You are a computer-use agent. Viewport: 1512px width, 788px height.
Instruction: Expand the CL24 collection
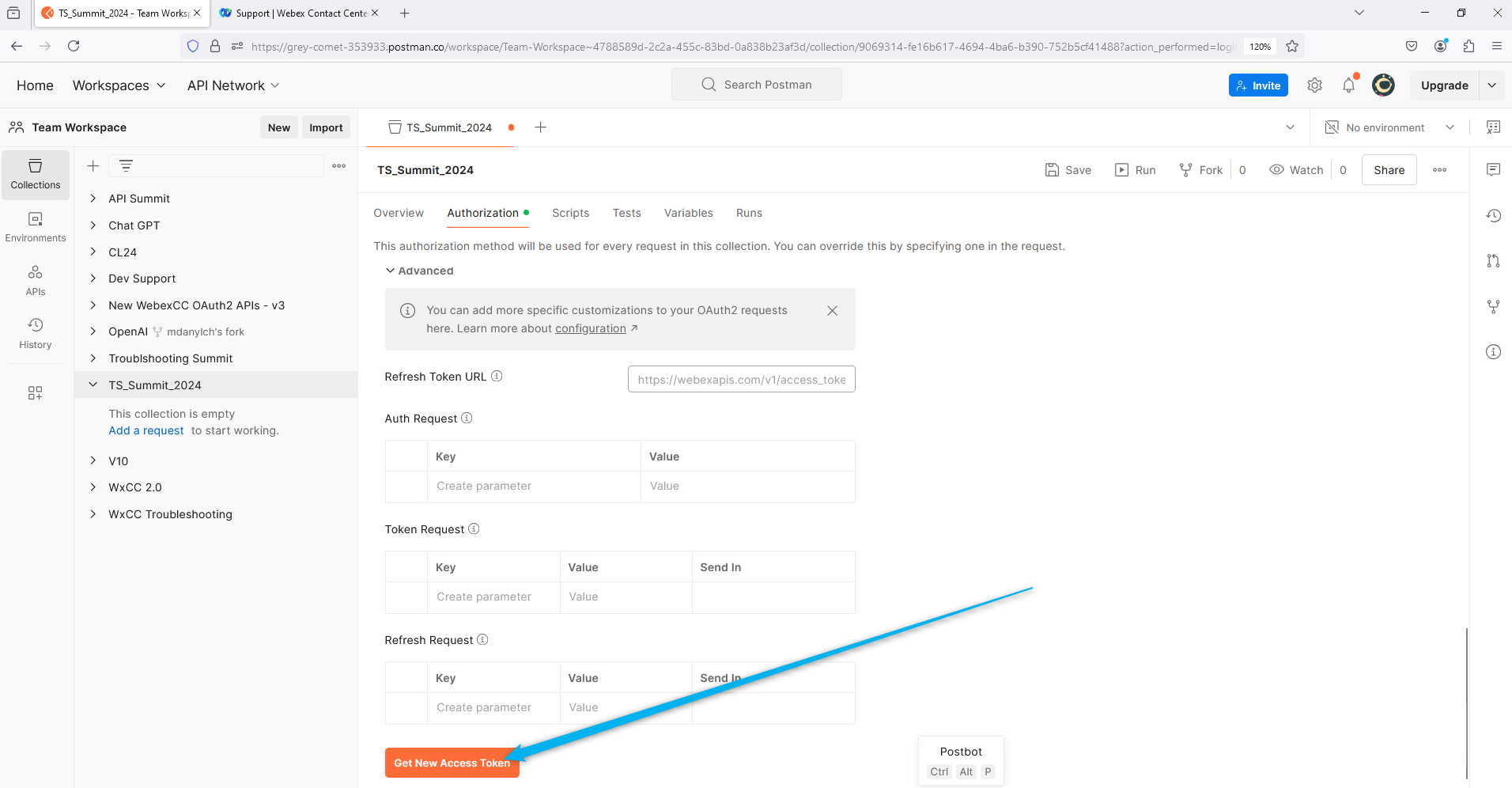click(93, 252)
